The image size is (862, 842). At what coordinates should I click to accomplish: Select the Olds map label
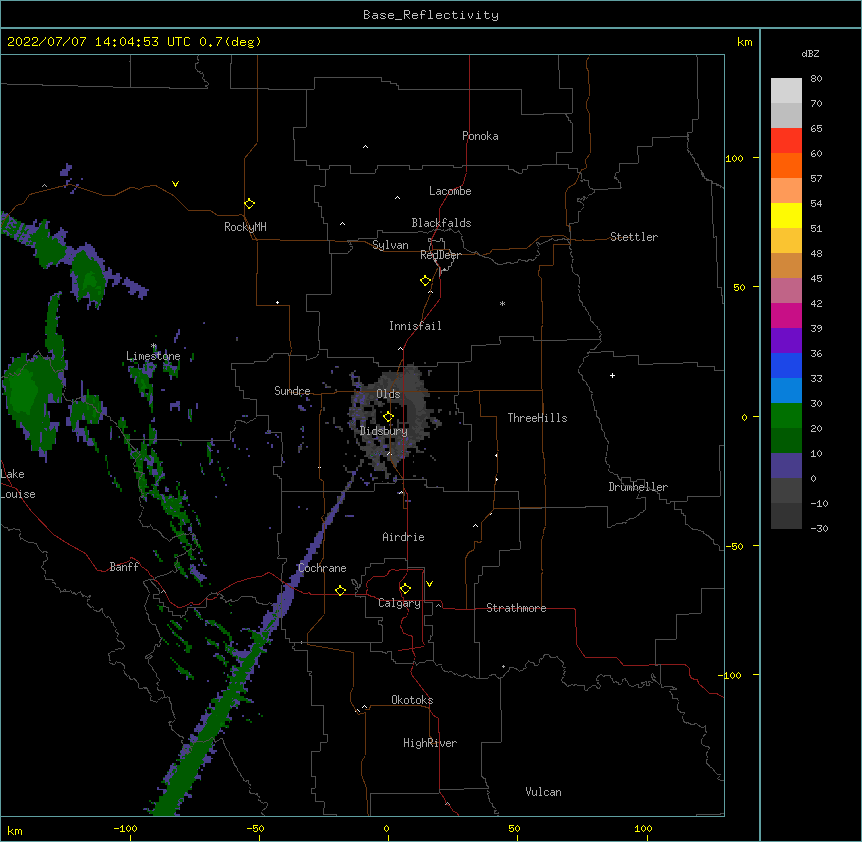388,394
